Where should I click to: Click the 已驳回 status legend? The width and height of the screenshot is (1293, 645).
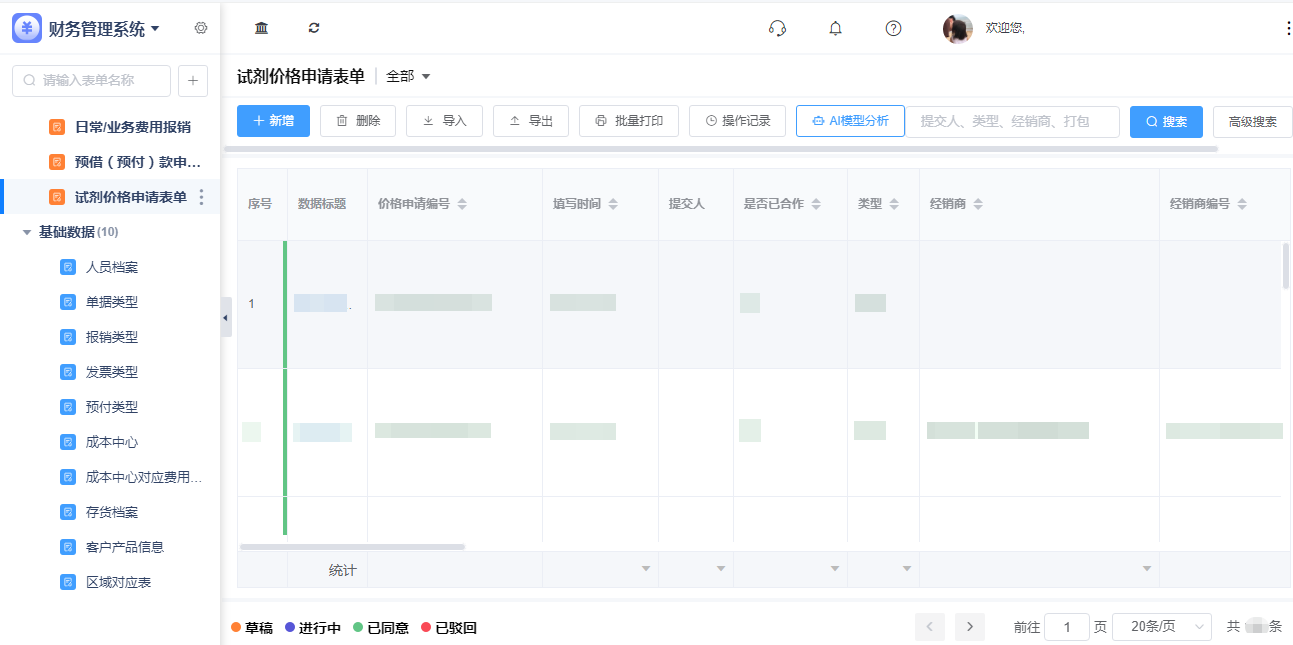449,628
